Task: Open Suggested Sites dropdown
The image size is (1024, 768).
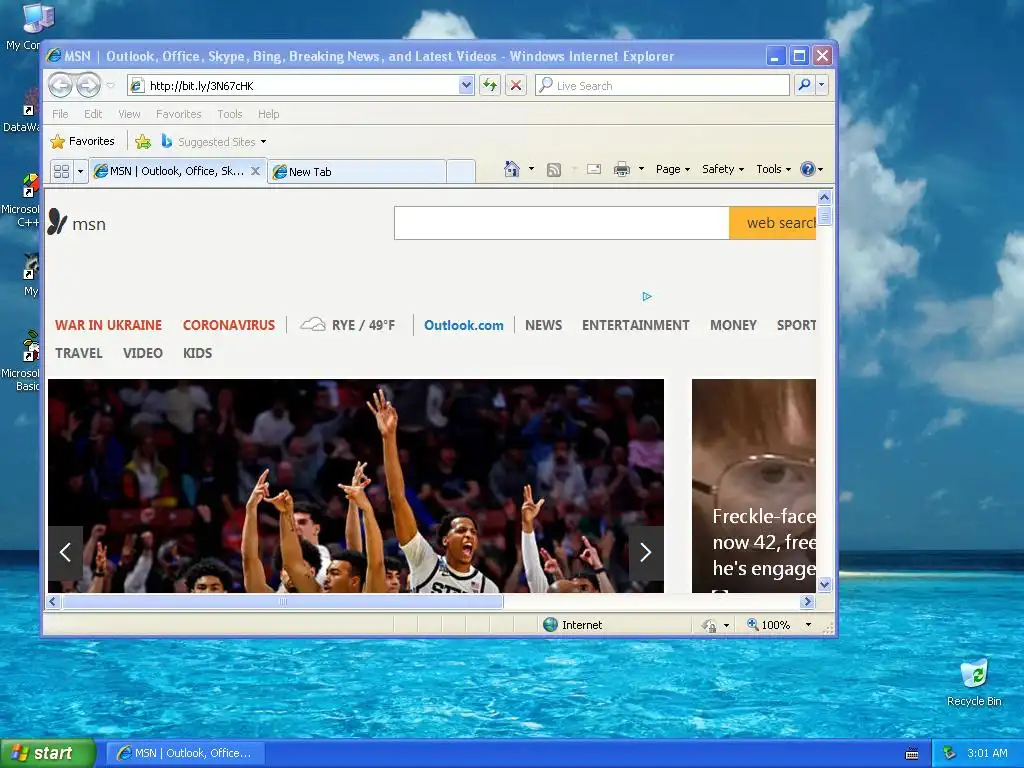Action: 214,141
